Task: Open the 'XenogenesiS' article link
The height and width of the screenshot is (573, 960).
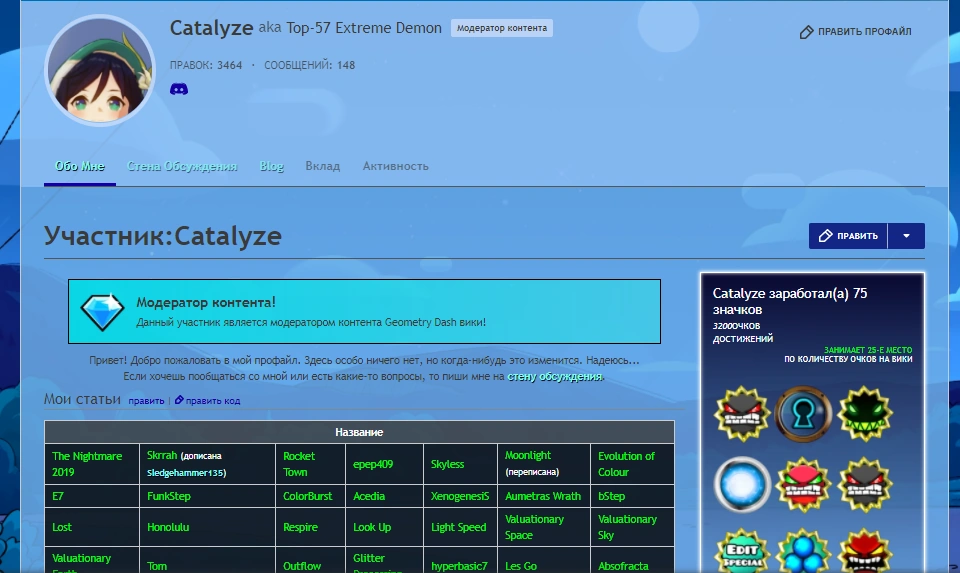Action: click(460, 496)
